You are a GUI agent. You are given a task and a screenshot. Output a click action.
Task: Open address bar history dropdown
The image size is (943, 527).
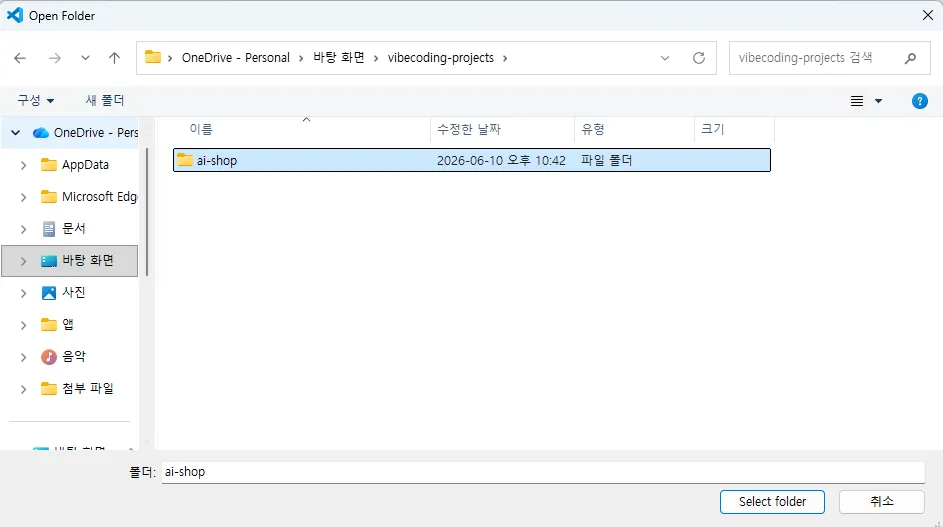pyautogui.click(x=665, y=58)
